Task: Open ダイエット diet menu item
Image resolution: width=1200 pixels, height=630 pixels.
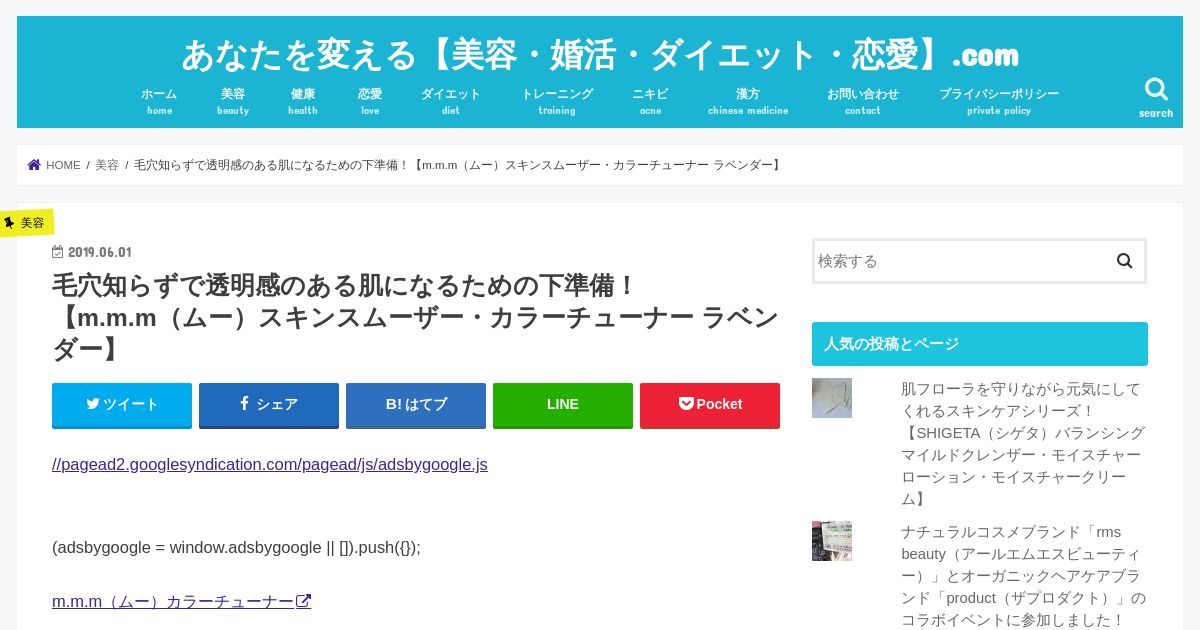Action: [451, 101]
